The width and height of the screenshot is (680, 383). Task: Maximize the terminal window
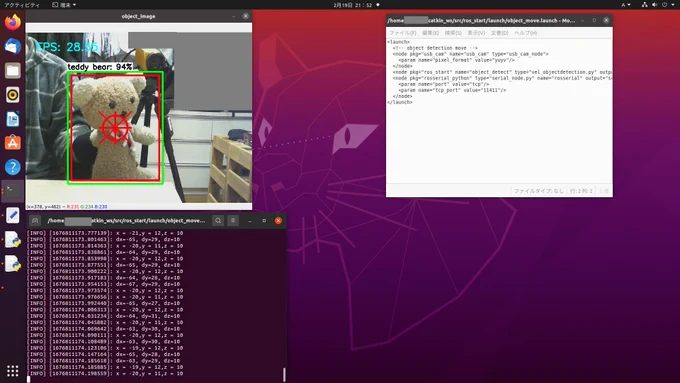pyautogui.click(x=264, y=221)
